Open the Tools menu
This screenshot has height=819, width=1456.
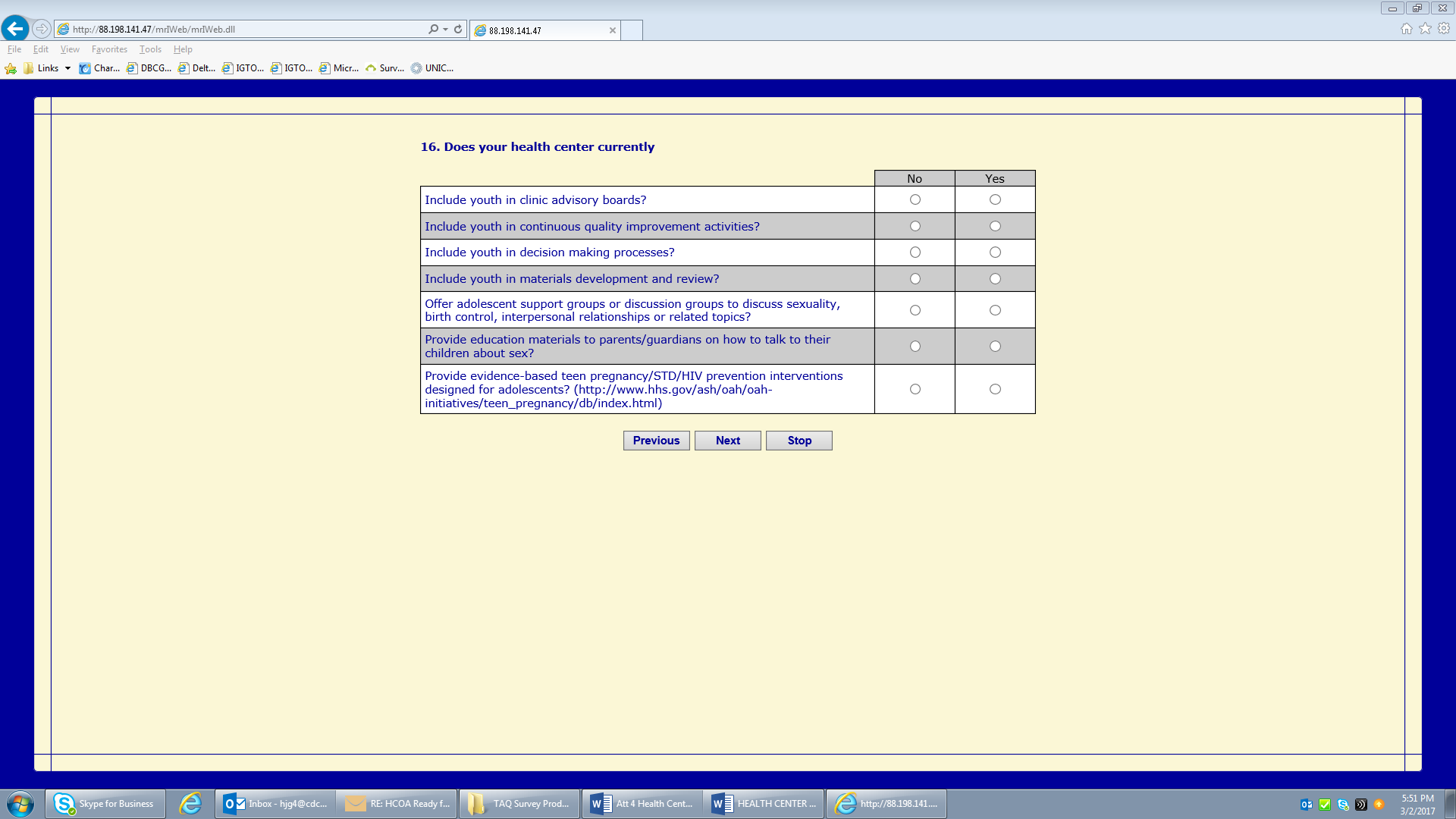point(150,49)
